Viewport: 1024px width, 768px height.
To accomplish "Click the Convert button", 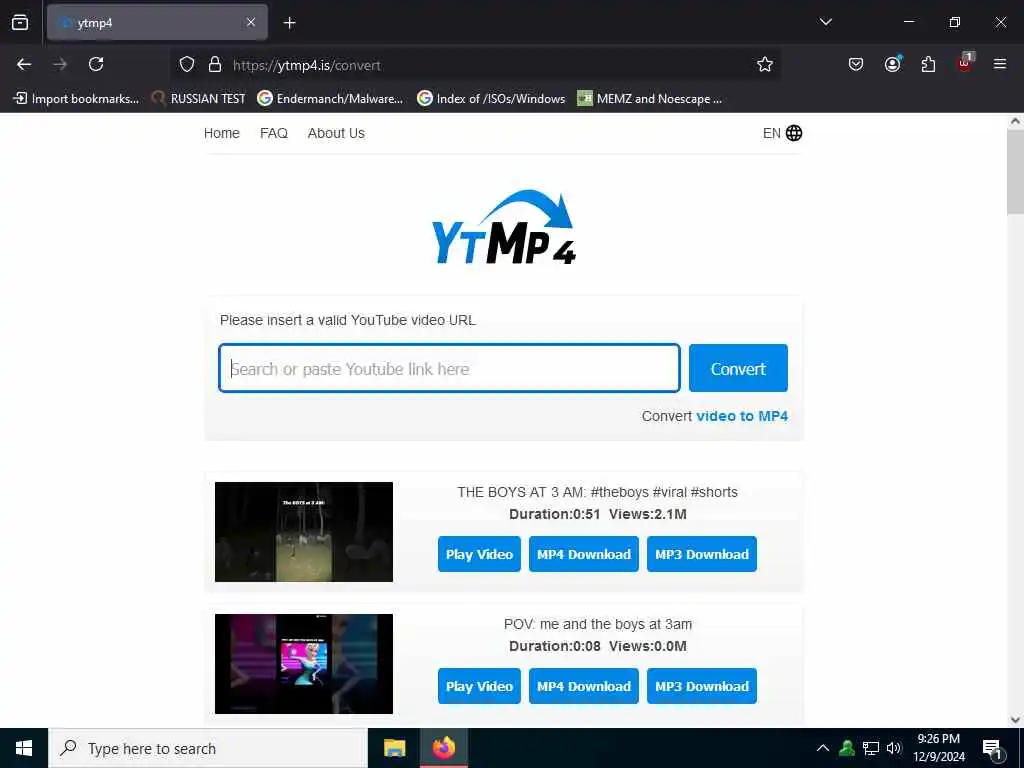I will coord(738,368).
